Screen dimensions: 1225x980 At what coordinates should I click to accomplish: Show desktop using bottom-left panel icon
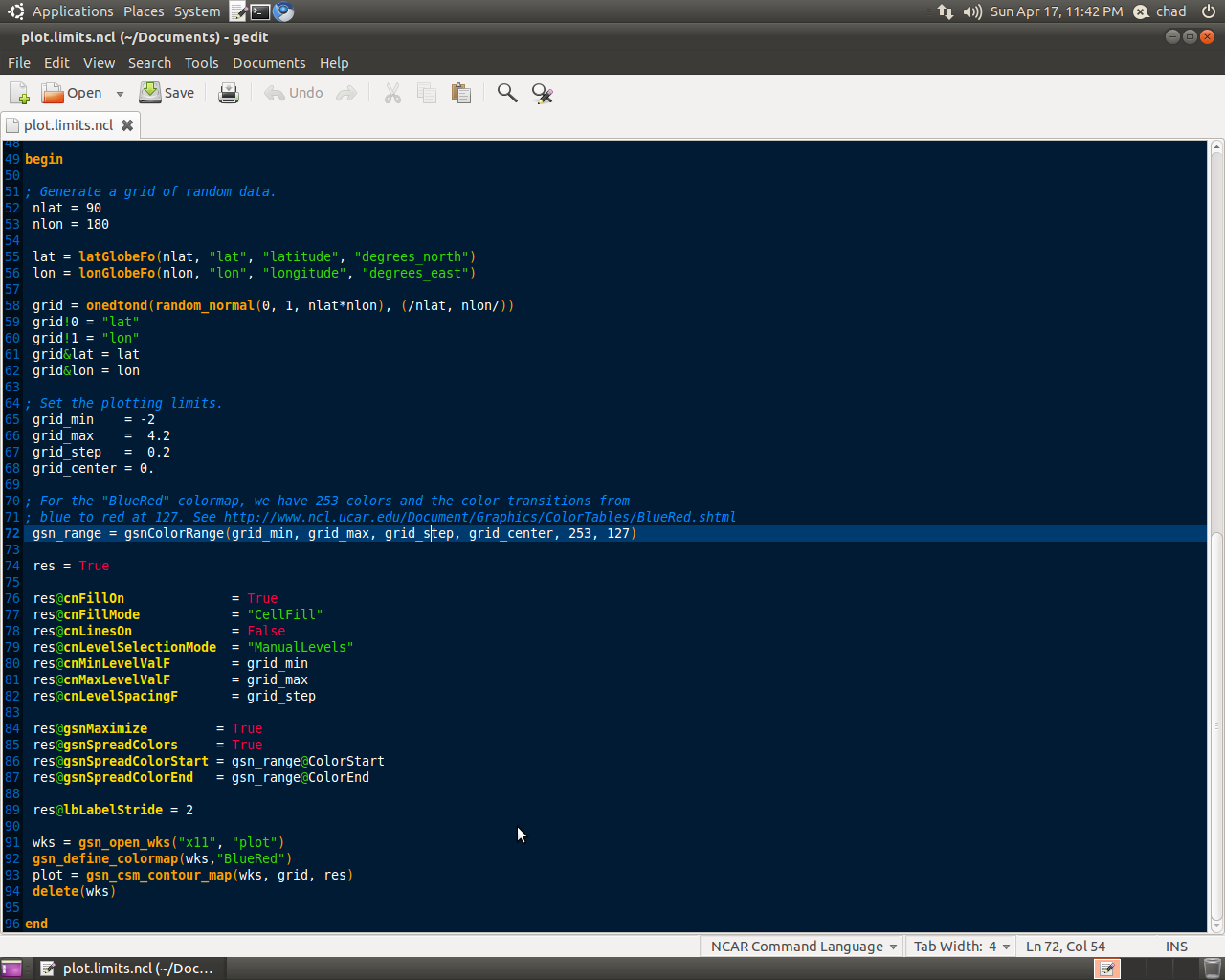click(x=11, y=969)
